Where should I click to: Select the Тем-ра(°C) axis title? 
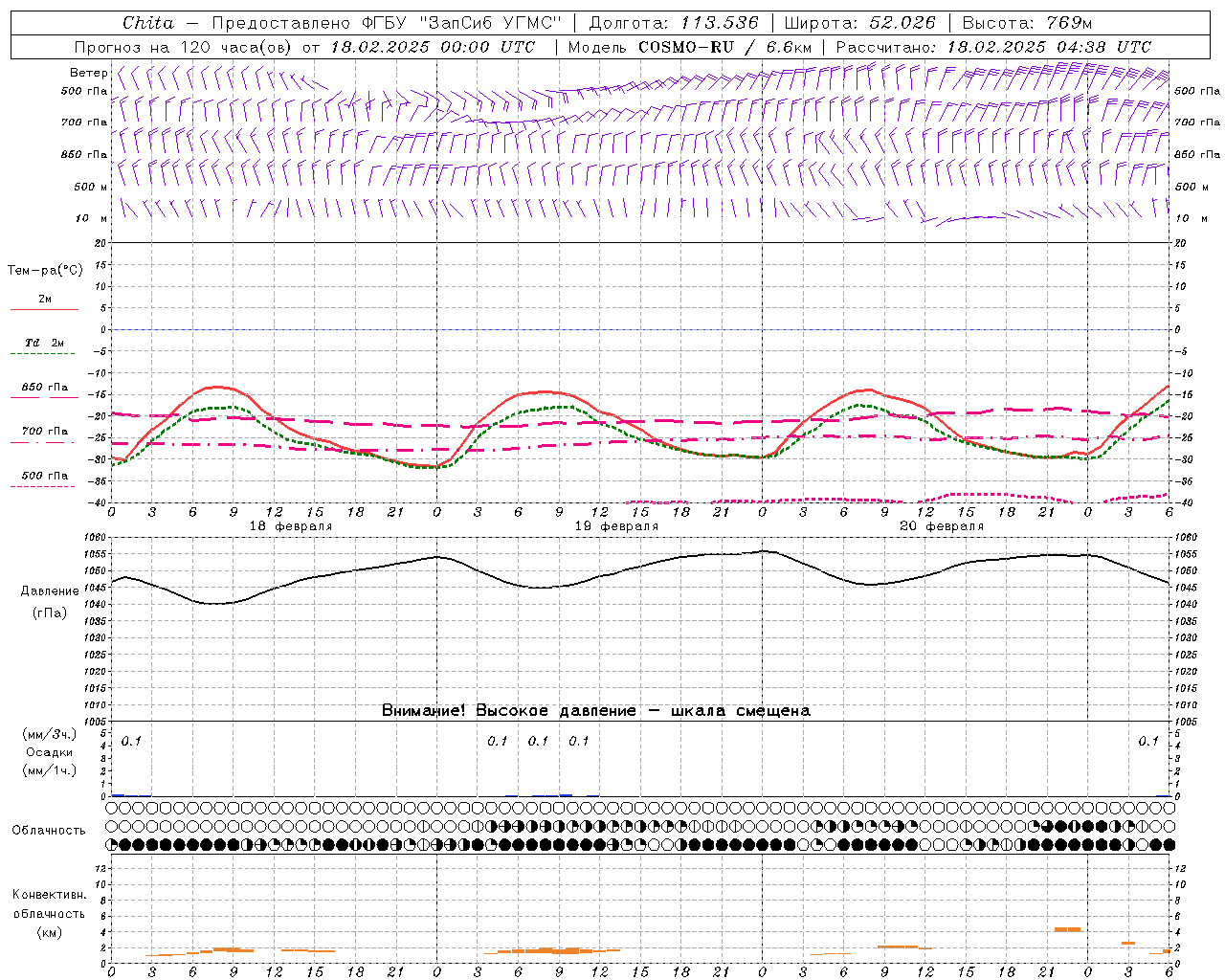(x=45, y=271)
